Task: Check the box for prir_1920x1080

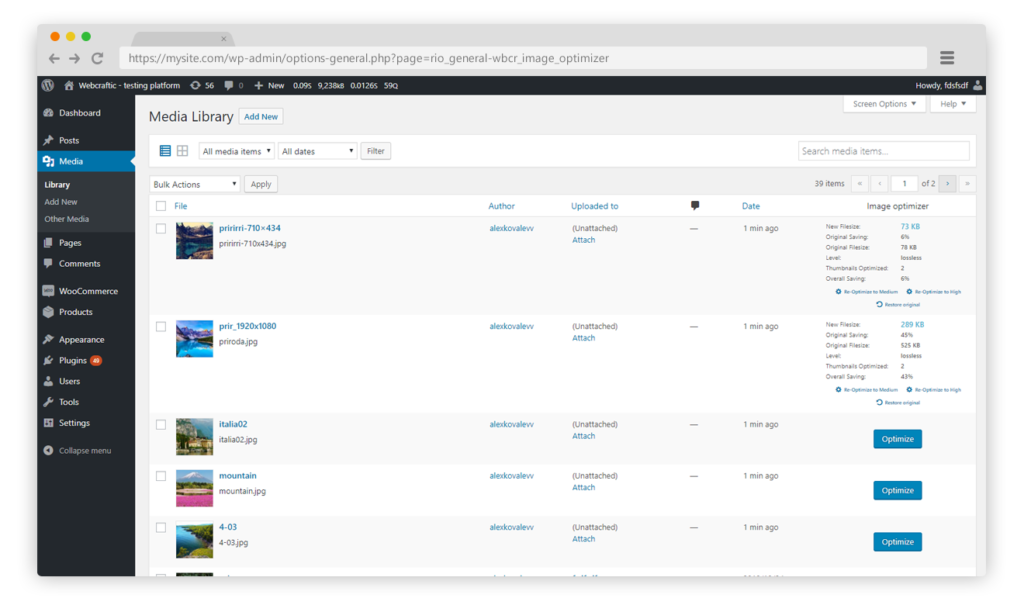Action: tap(161, 327)
